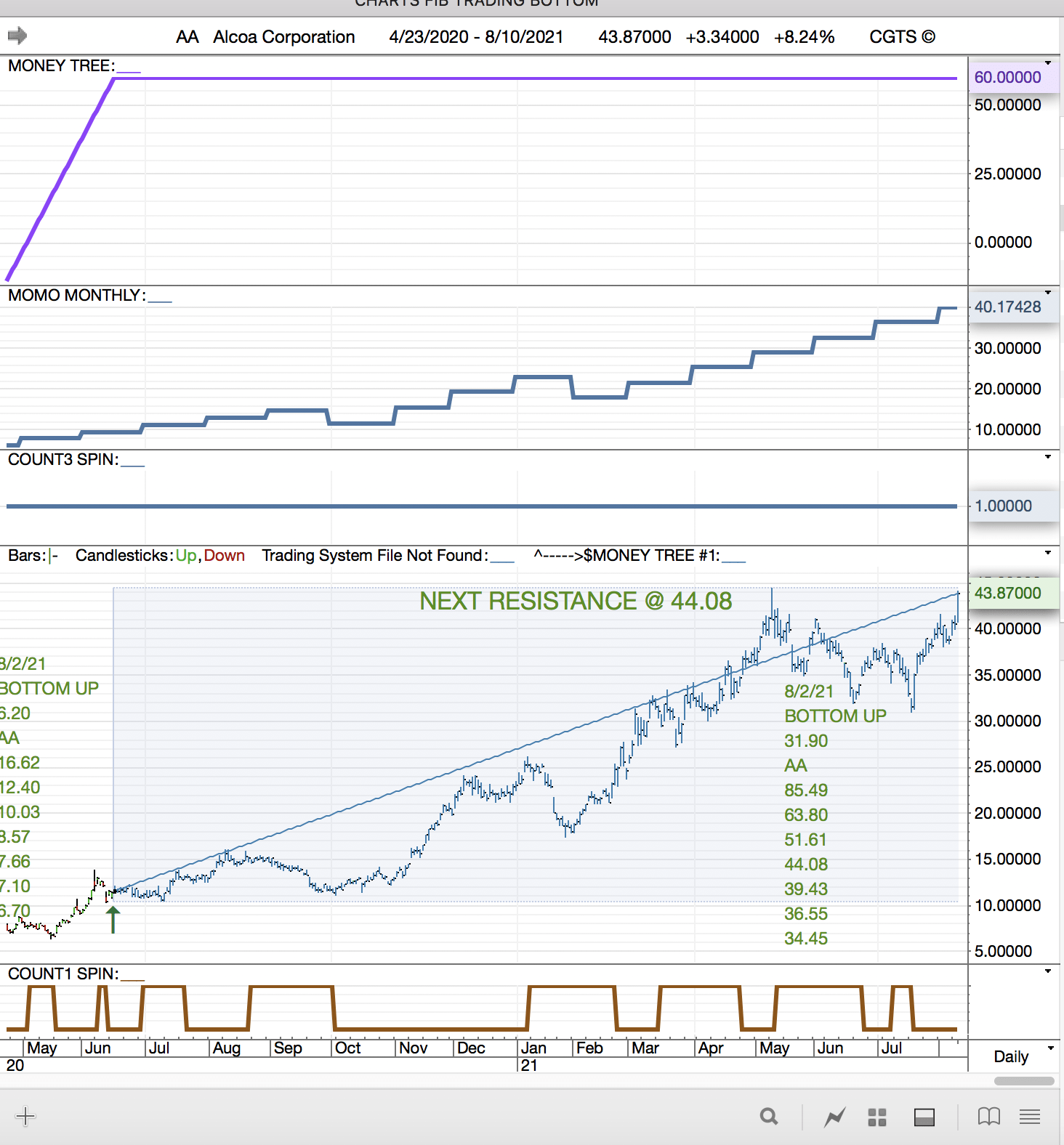The height and width of the screenshot is (1145, 1064).
Task: Click the MONEY TREE indicator label
Action: click(x=62, y=66)
